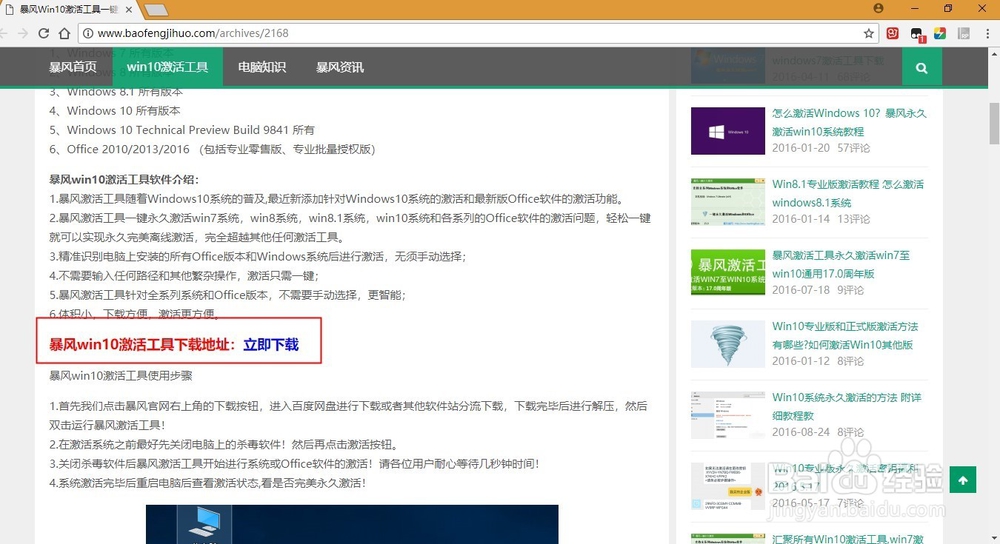
Task: Click the tornado image thumbnail
Action: (x=728, y=344)
